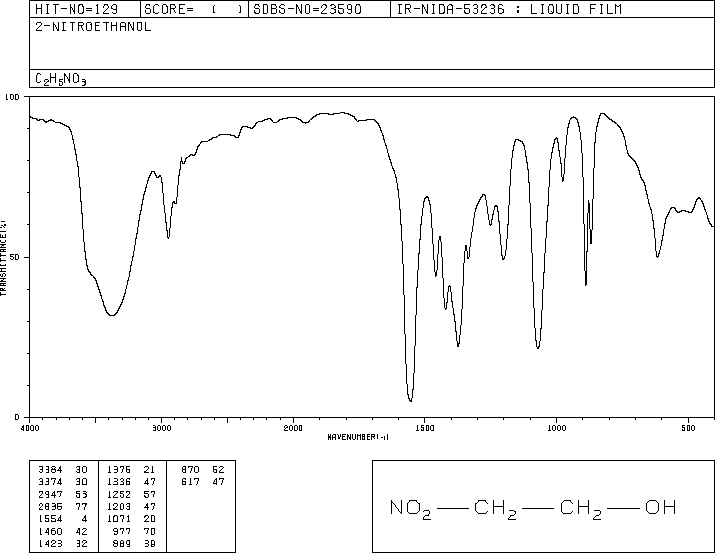
Task: Select peak value 1071 in the table
Action: pyautogui.click(x=119, y=519)
